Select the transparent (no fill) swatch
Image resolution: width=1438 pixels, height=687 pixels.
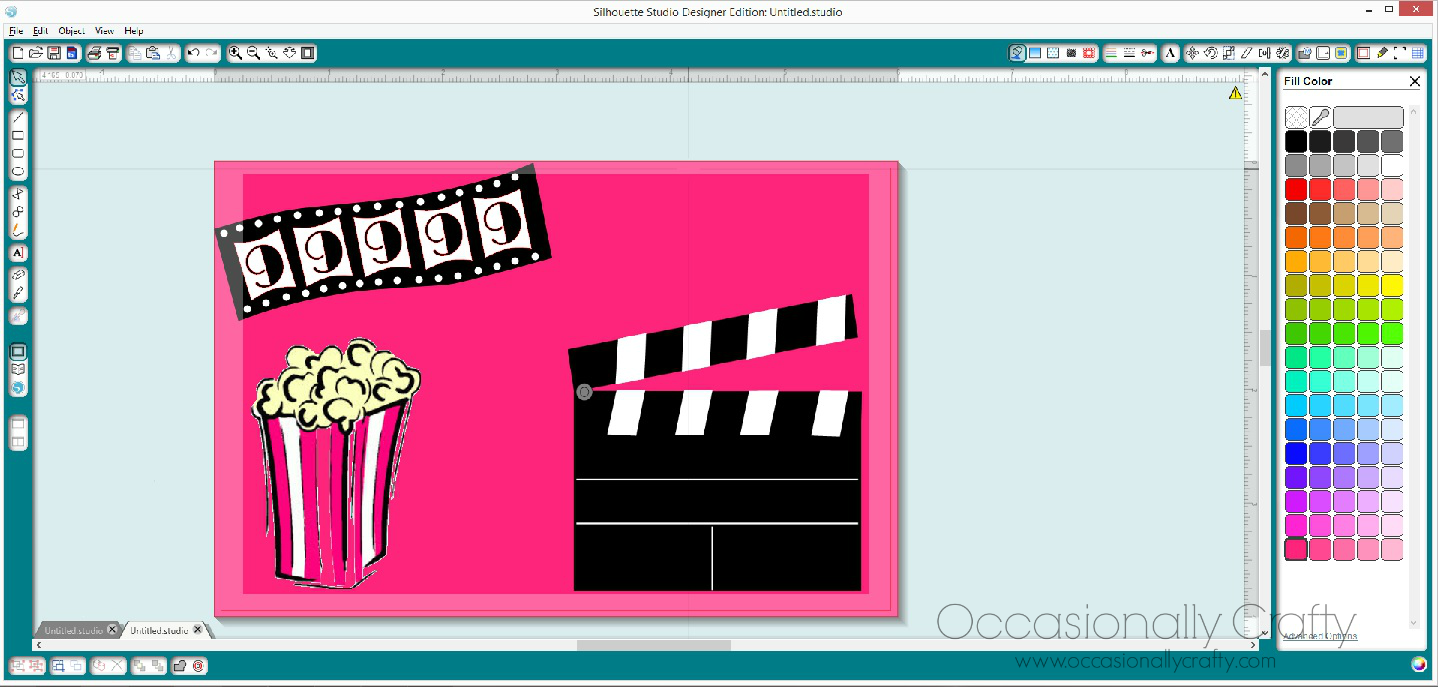[x=1295, y=117]
